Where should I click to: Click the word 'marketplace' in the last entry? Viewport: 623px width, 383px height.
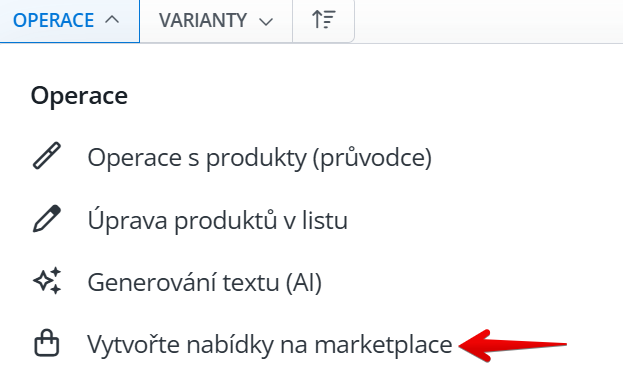pyautogui.click(x=383, y=345)
